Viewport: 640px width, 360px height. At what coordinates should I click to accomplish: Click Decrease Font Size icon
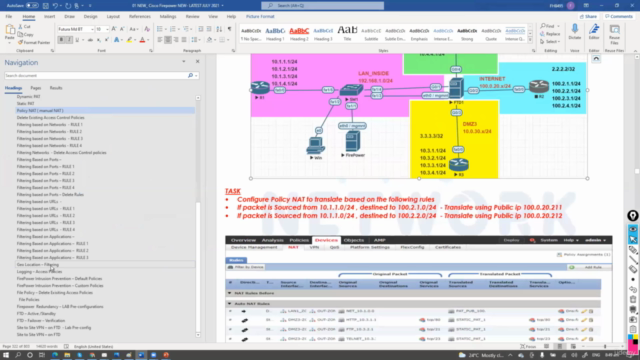tap(122, 29)
